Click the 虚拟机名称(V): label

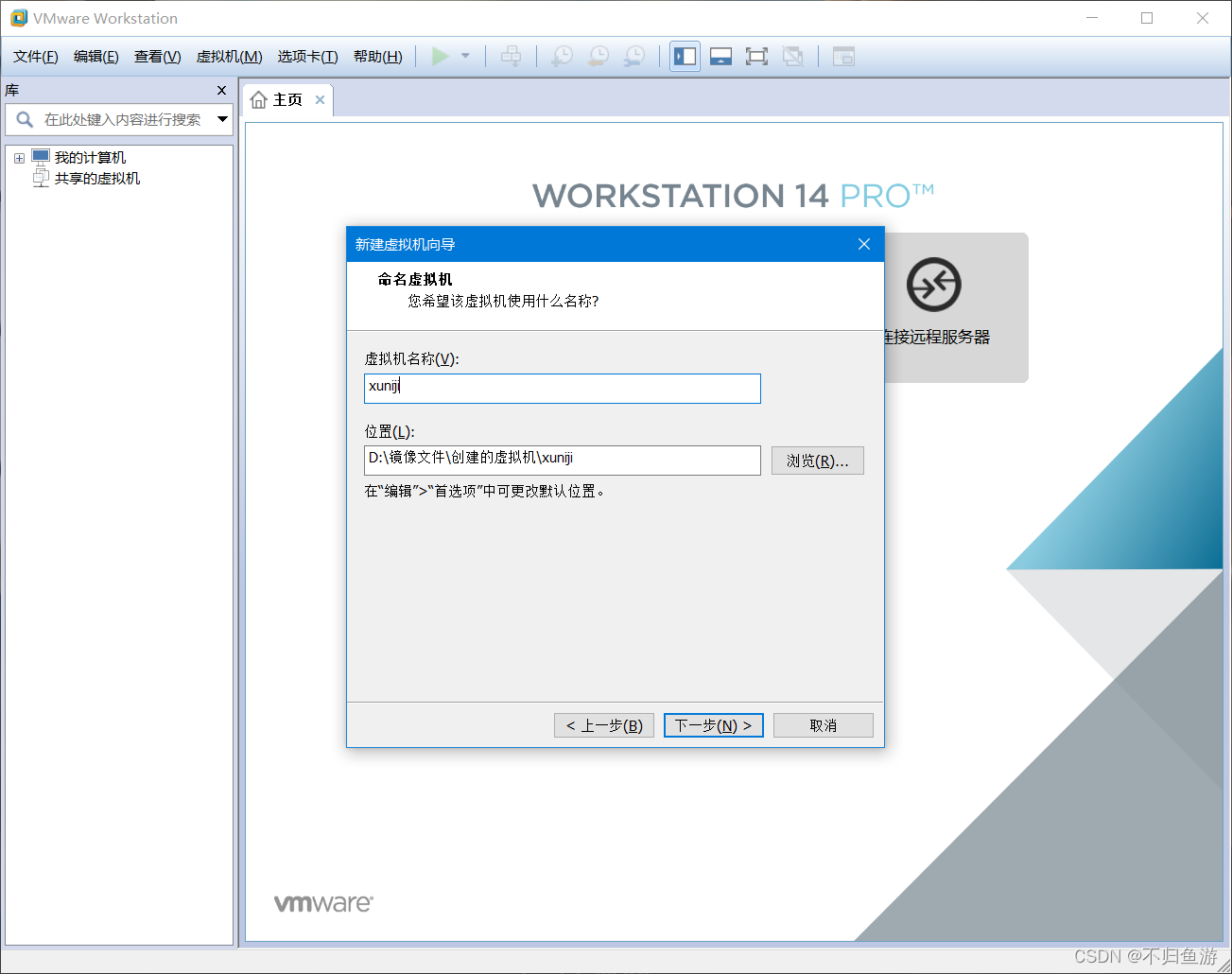(412, 359)
